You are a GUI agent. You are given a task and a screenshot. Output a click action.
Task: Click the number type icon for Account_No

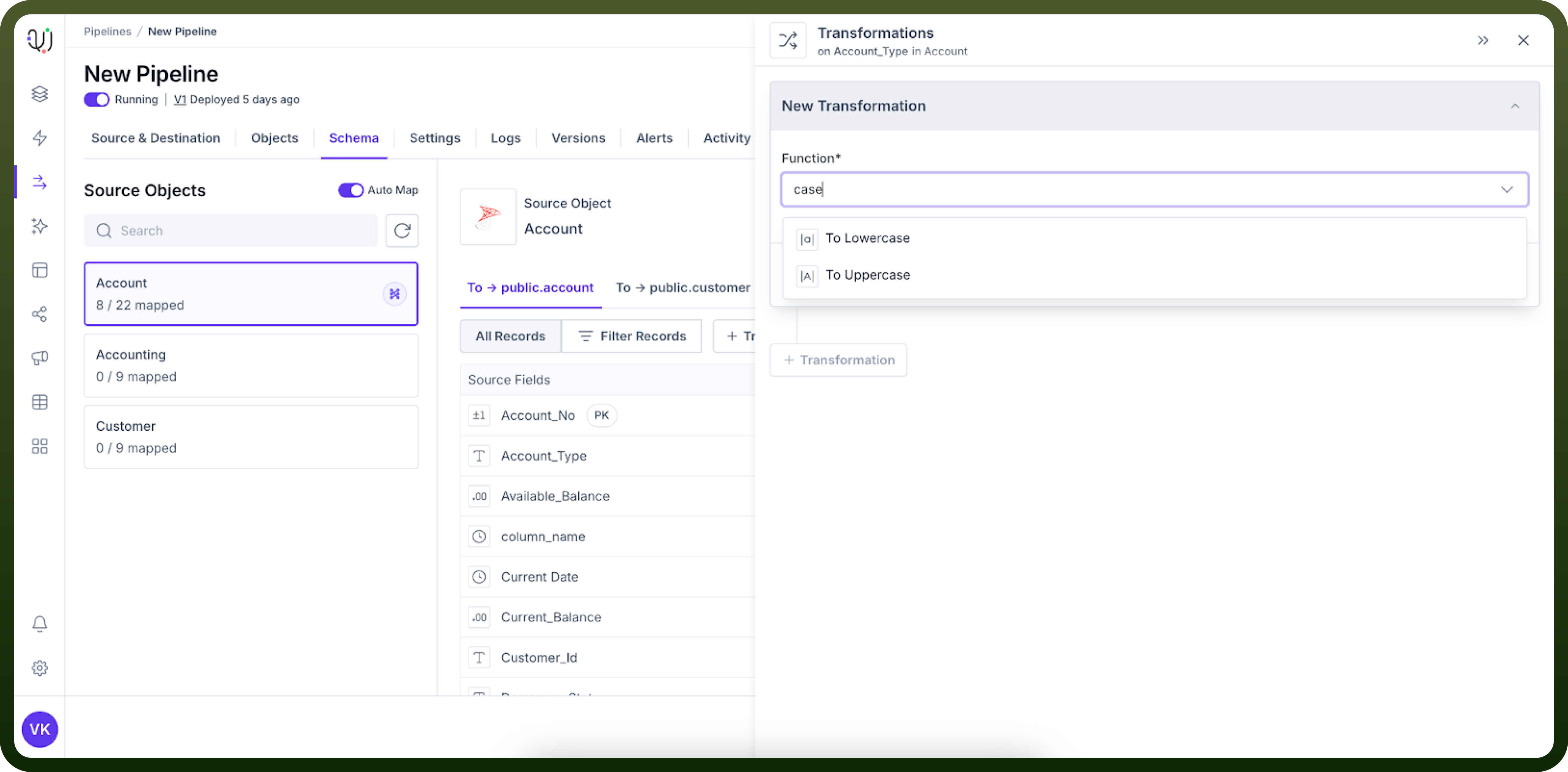479,416
